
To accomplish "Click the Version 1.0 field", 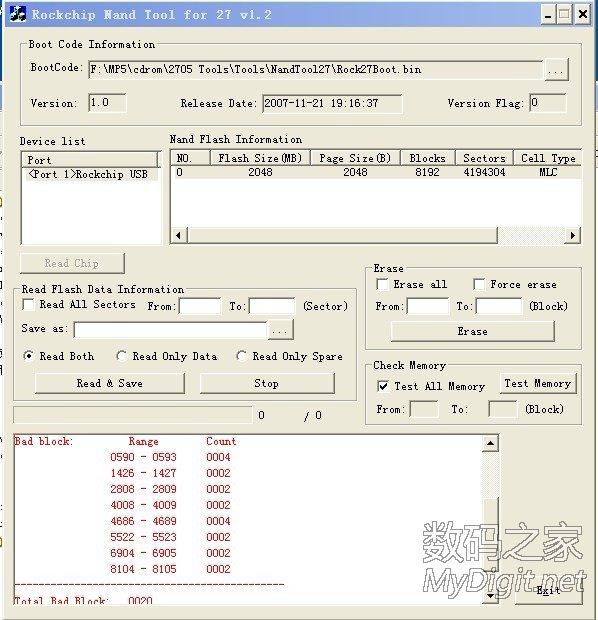I will pyautogui.click(x=107, y=103).
